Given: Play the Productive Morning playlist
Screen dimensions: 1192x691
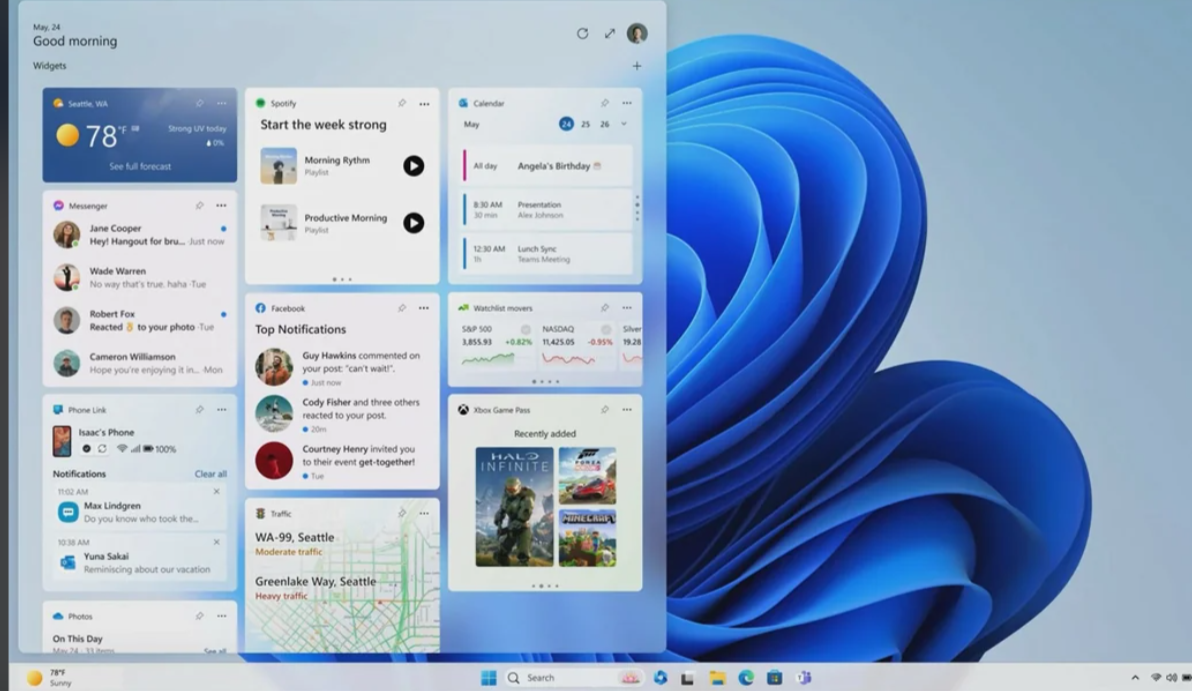Looking at the screenshot, I should click(x=414, y=223).
